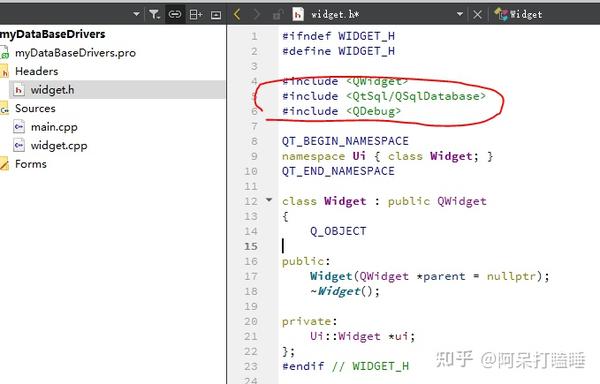Toggle the file writable lock icon
The height and width of the screenshot is (384, 600).
(x=278, y=15)
